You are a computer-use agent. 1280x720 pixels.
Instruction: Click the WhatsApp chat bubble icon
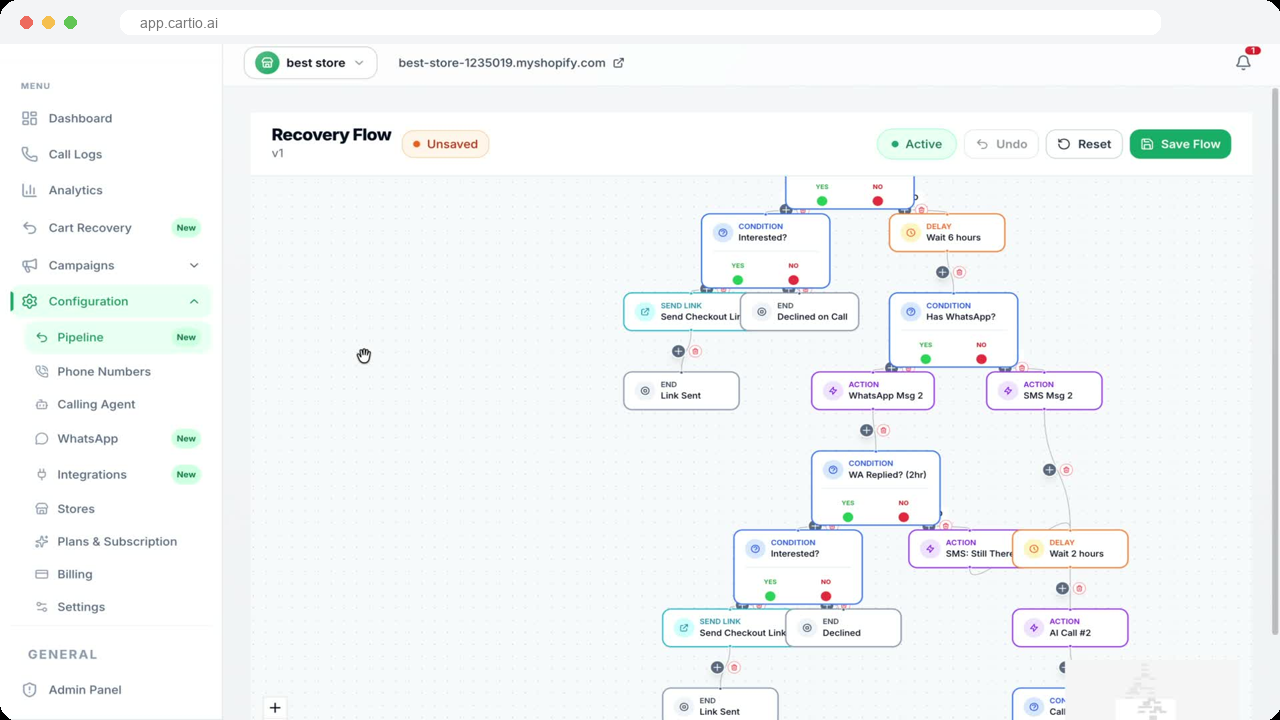[x=41, y=438]
